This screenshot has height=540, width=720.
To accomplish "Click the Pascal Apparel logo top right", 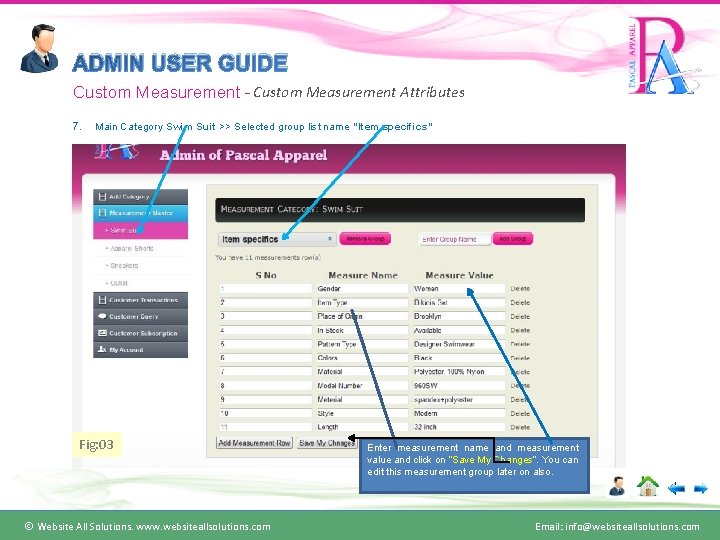I will pos(664,55).
